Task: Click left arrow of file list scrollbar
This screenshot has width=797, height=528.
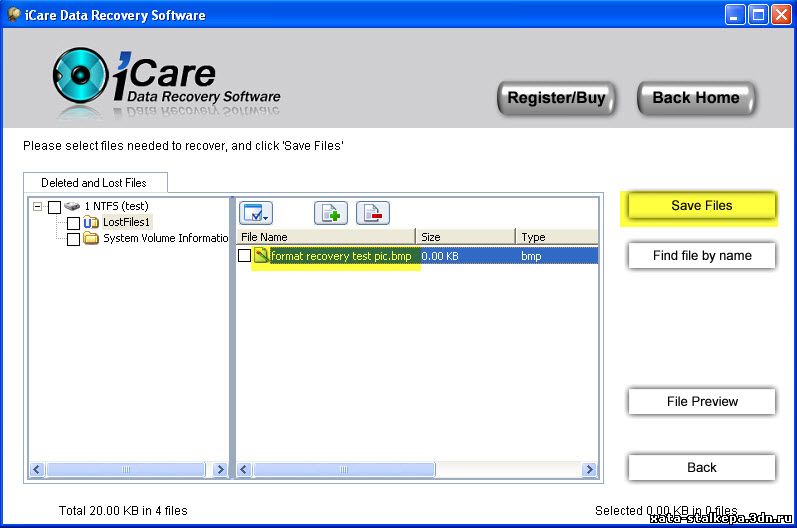Action: click(243, 470)
